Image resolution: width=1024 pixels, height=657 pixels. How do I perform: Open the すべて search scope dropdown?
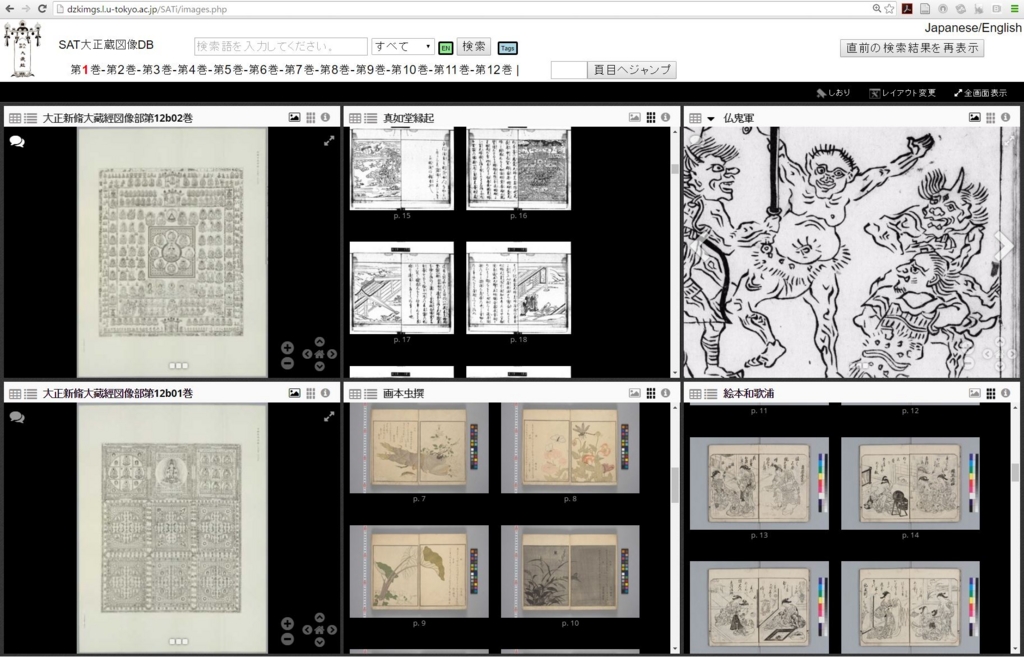(402, 46)
